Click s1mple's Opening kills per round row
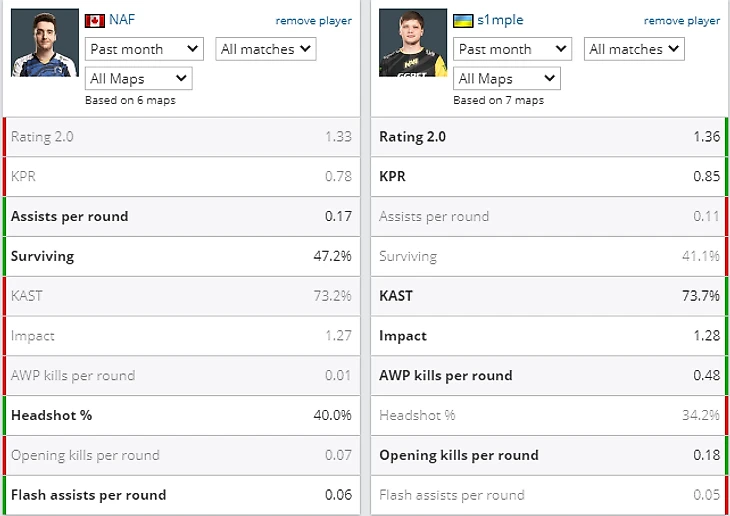 tap(549, 455)
